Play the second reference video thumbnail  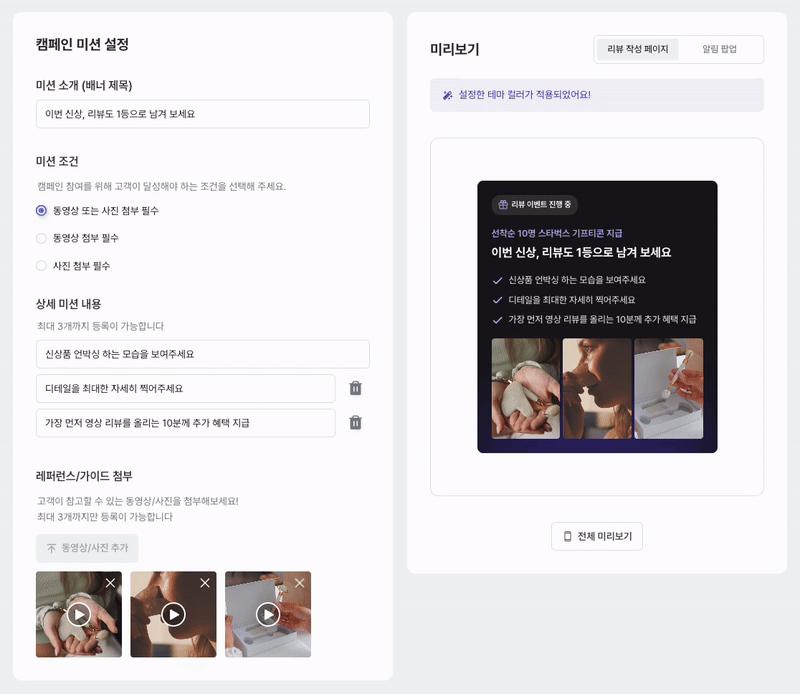click(173, 614)
